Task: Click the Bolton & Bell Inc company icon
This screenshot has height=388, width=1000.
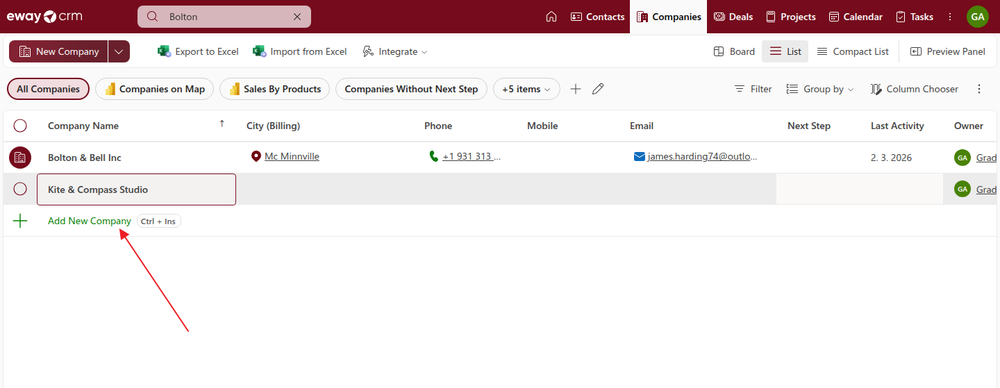Action: 20,157
